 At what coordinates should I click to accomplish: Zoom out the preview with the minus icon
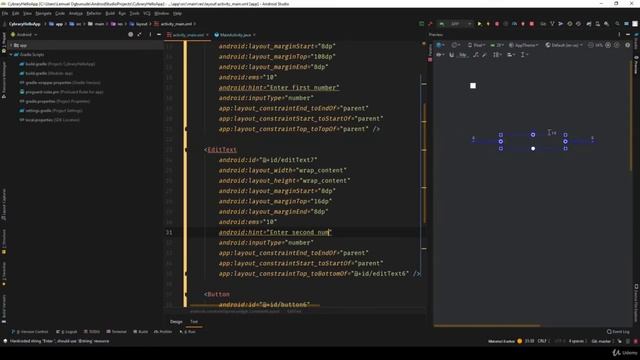591,45
